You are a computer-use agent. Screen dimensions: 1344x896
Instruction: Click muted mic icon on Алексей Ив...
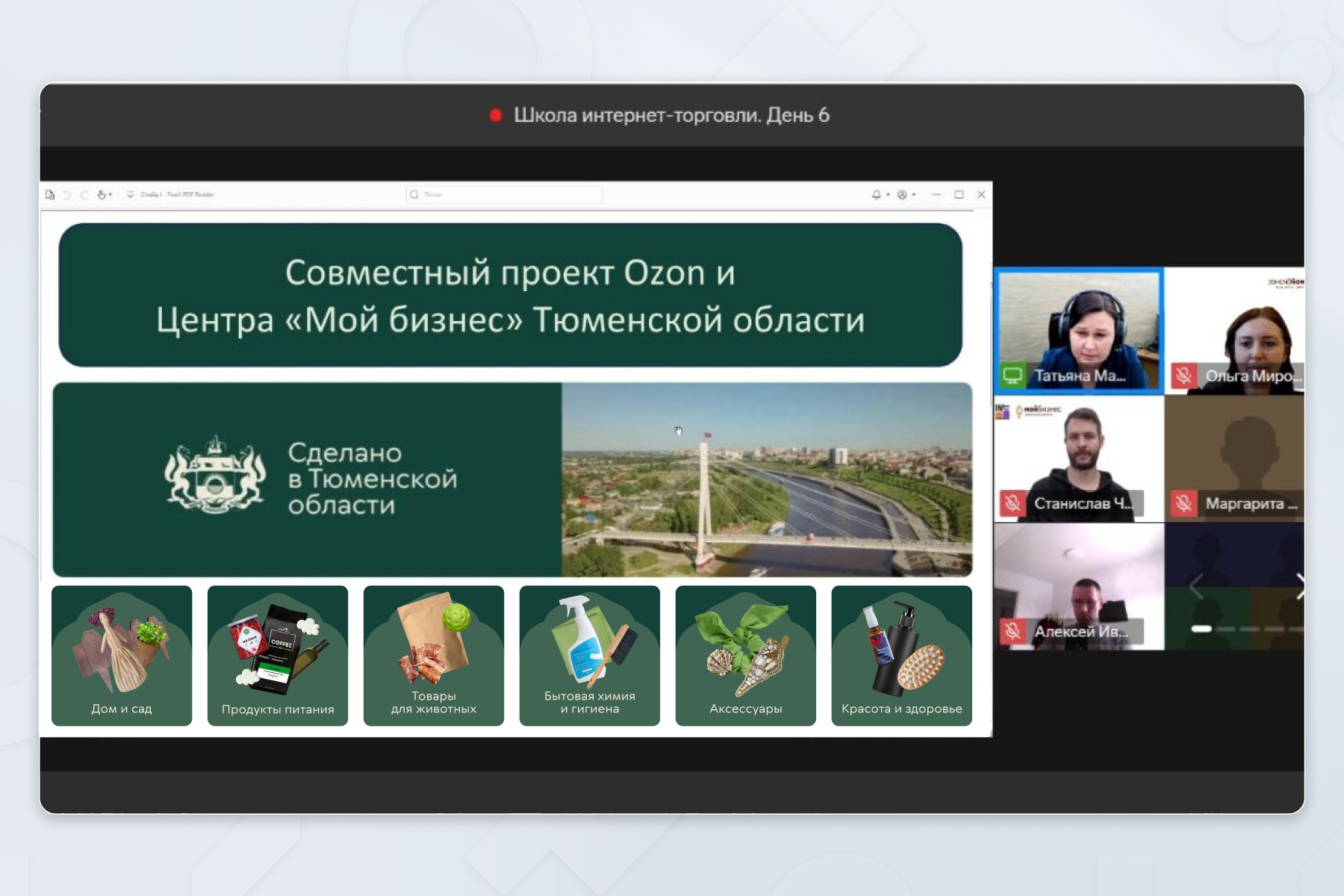point(1012,631)
